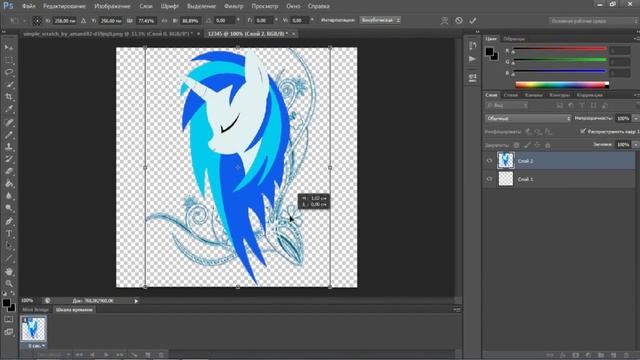Image resolution: width=640 pixels, height=360 pixels.
Task: Select the Hand tool
Action: [9, 271]
